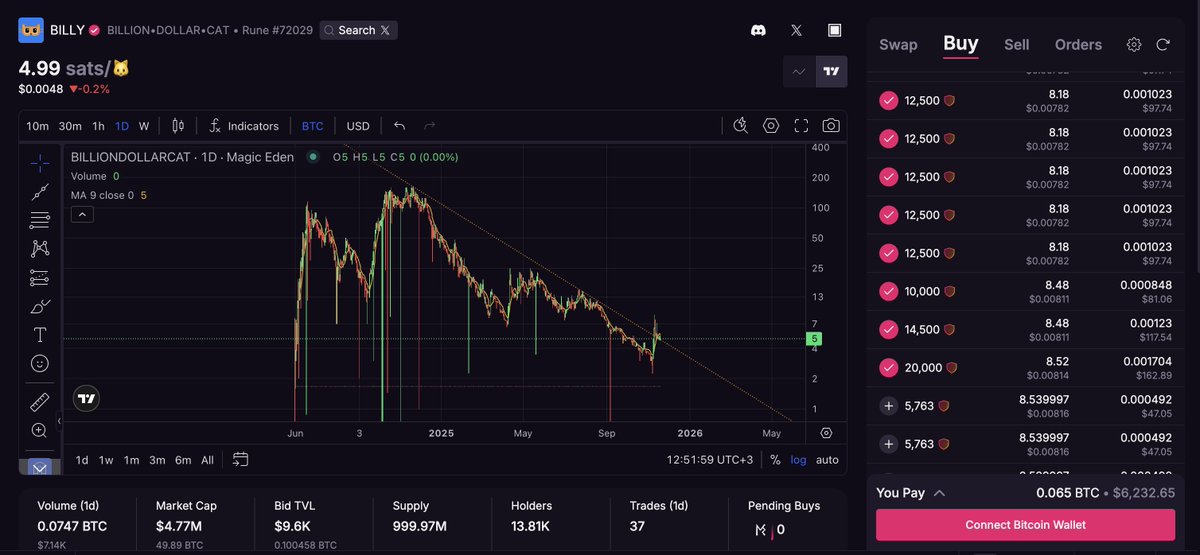Set chart range to 1d
This screenshot has height=555, width=1200.
[82, 460]
